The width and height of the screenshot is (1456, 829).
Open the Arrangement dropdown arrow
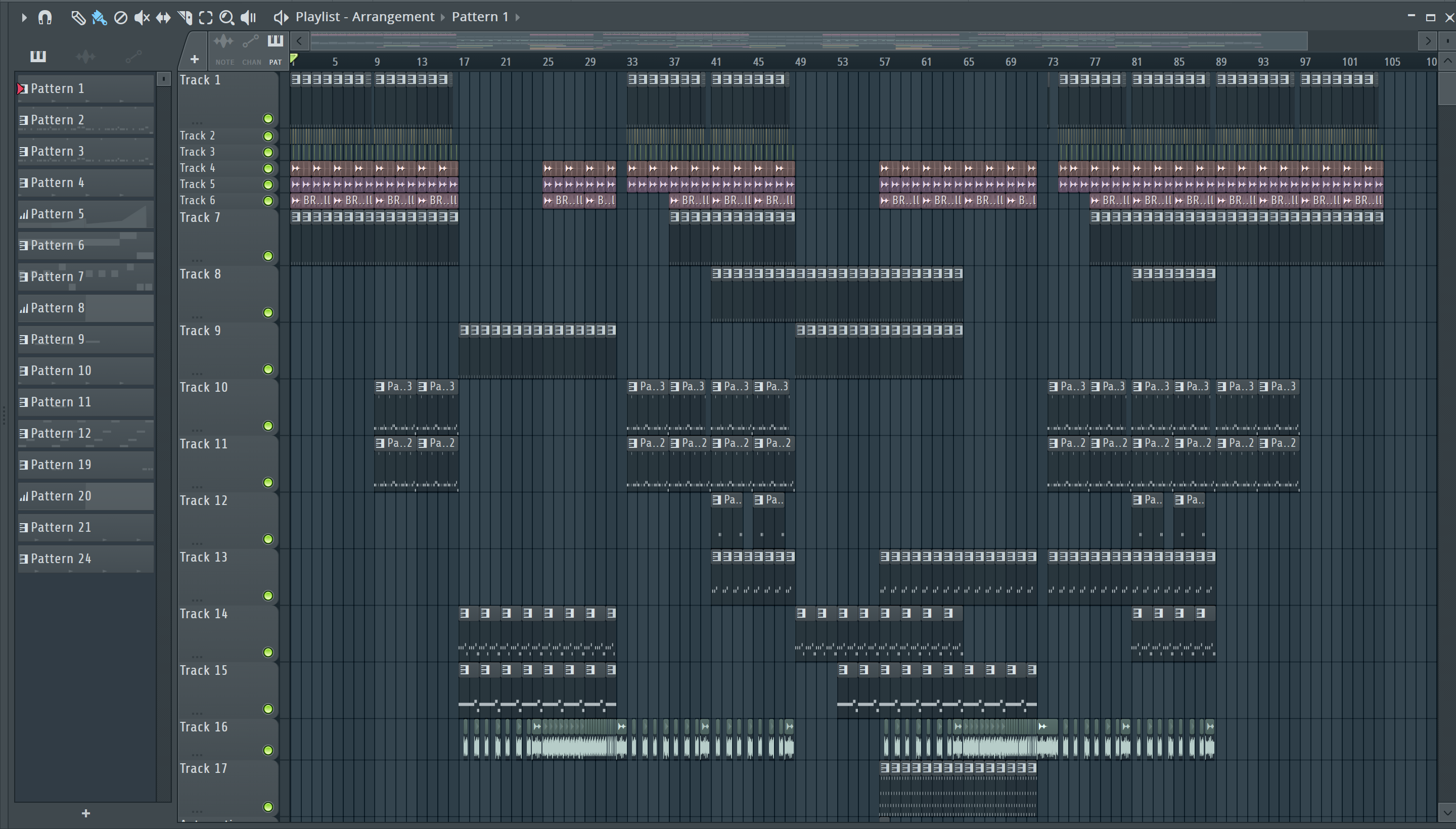442,17
